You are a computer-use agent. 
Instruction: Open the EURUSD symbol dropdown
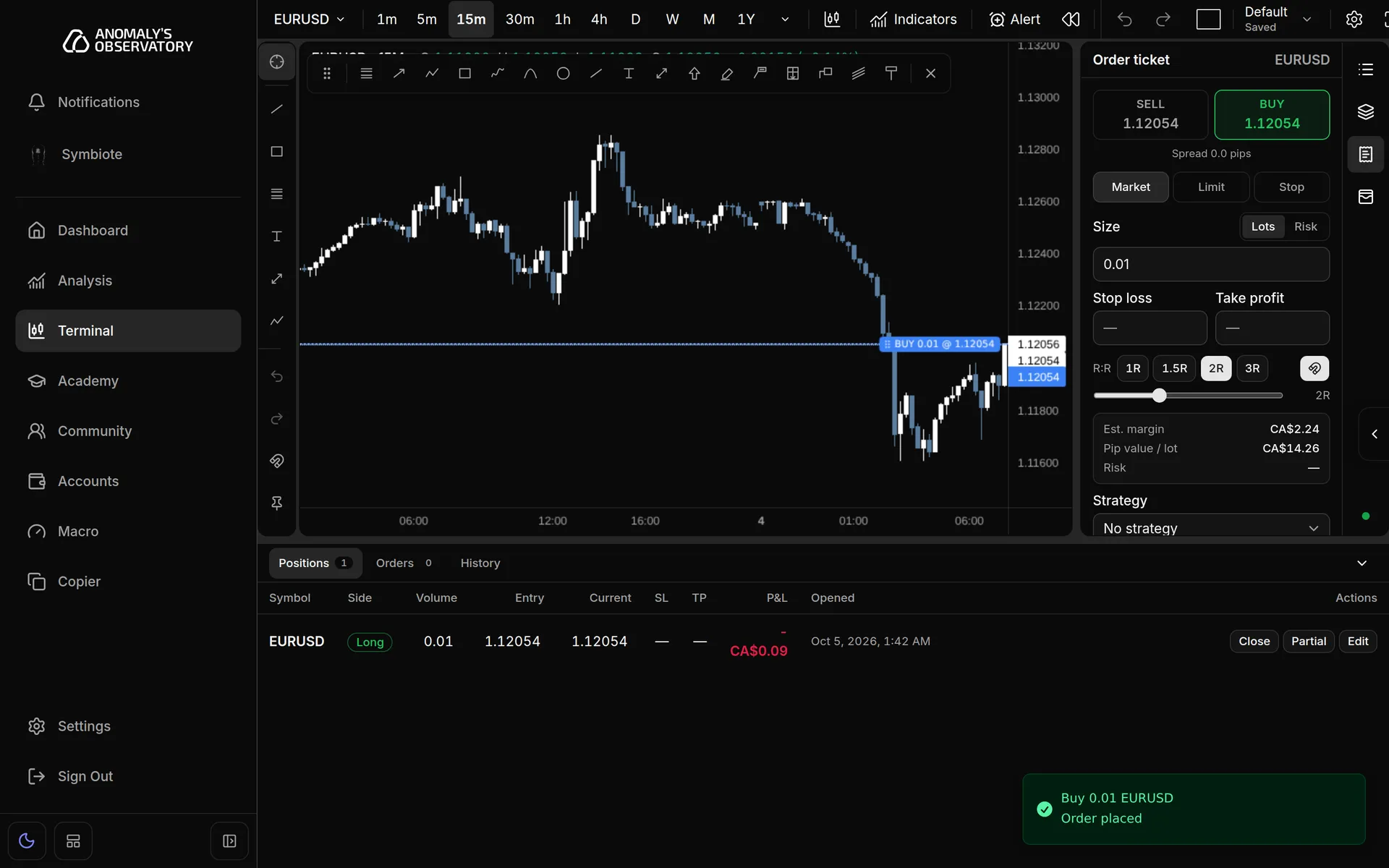pos(309,20)
